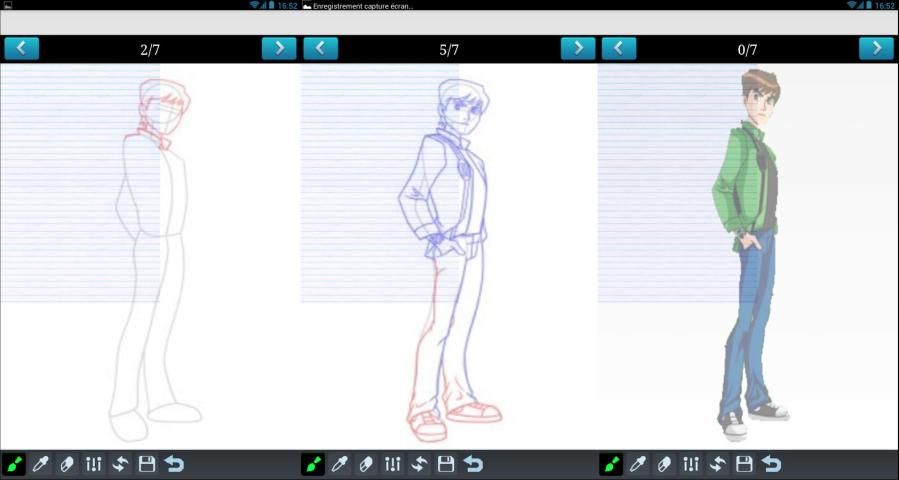This screenshot has height=480, width=899.
Task: Return to the previous step from 5/7
Action: click(x=320, y=48)
